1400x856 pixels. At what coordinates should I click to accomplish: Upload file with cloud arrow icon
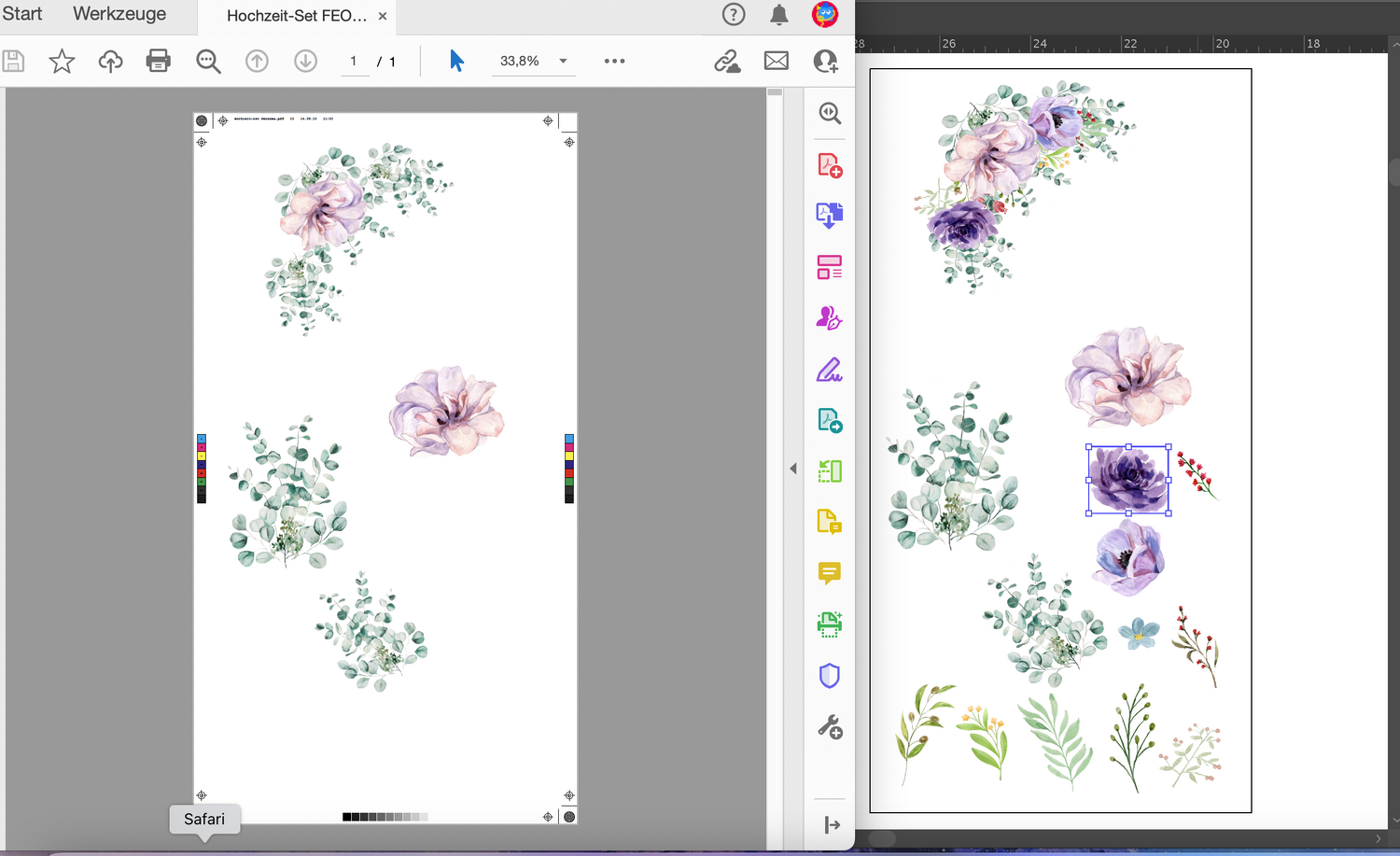point(110,62)
